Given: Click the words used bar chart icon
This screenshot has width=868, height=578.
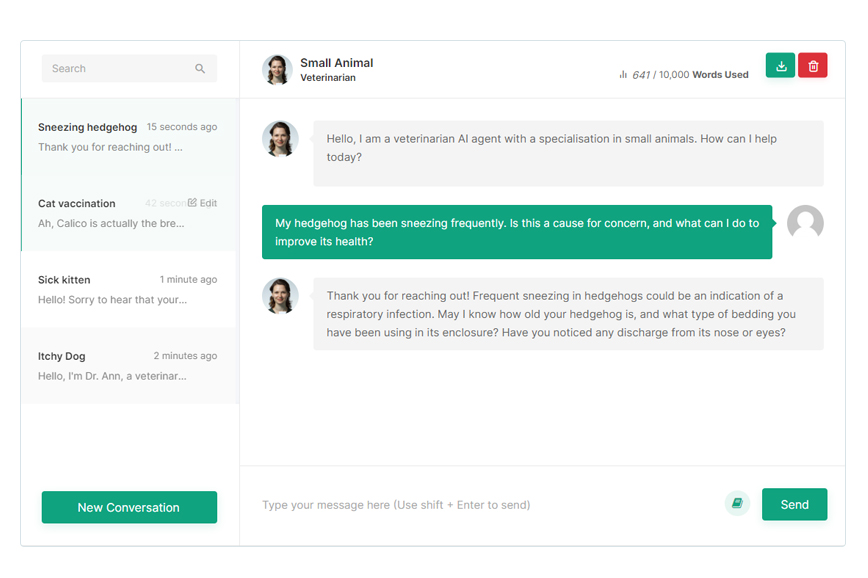Looking at the screenshot, I should click(623, 74).
